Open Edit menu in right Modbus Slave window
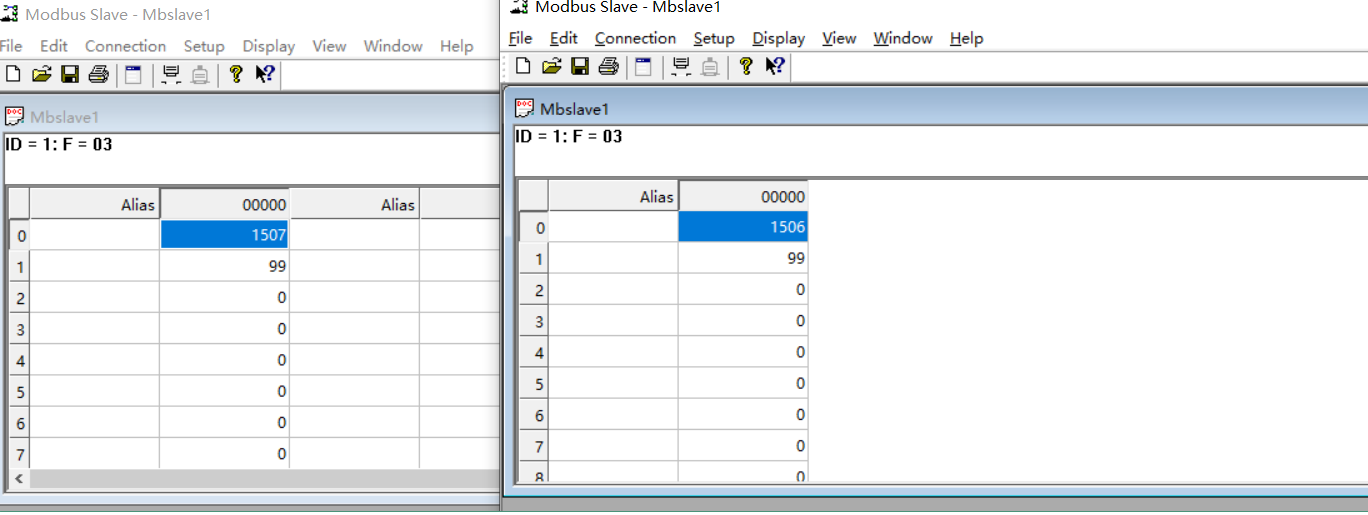 coord(564,38)
